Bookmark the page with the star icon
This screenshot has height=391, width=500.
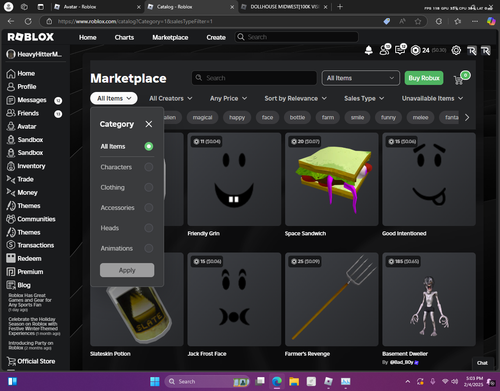point(418,21)
